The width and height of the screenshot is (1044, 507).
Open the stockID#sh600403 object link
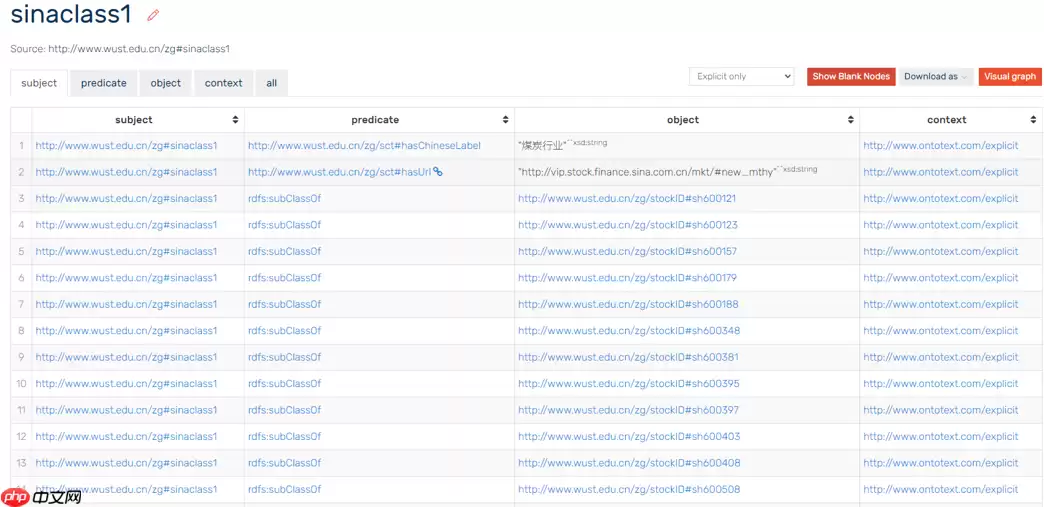click(x=629, y=437)
